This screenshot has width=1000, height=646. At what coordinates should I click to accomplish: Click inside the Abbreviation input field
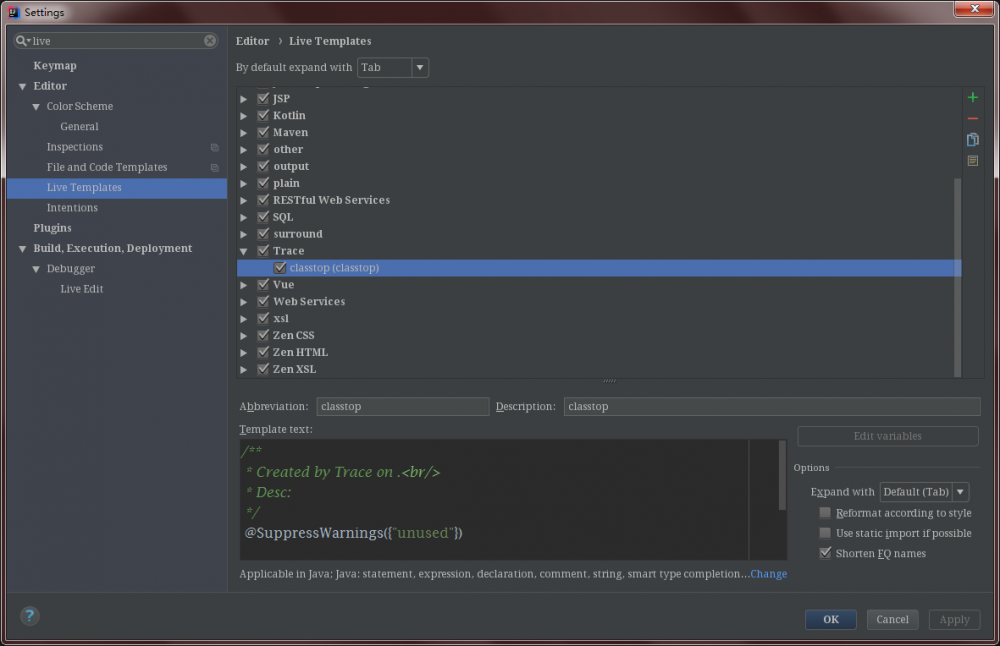(402, 406)
